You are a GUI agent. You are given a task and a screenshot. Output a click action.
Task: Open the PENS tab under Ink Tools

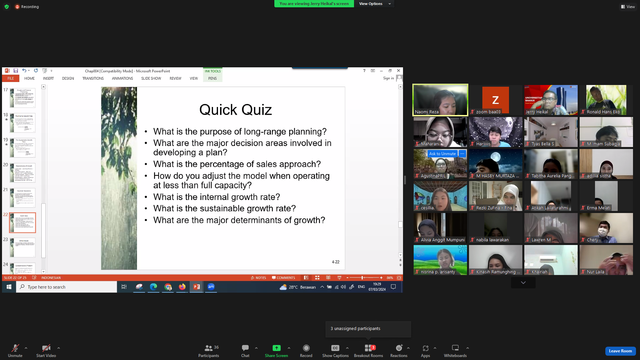(x=212, y=78)
